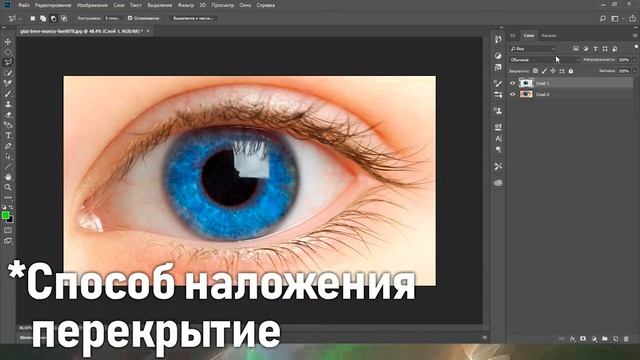Choose Add to selection mode
This screenshot has height=360, width=640.
tap(43, 18)
